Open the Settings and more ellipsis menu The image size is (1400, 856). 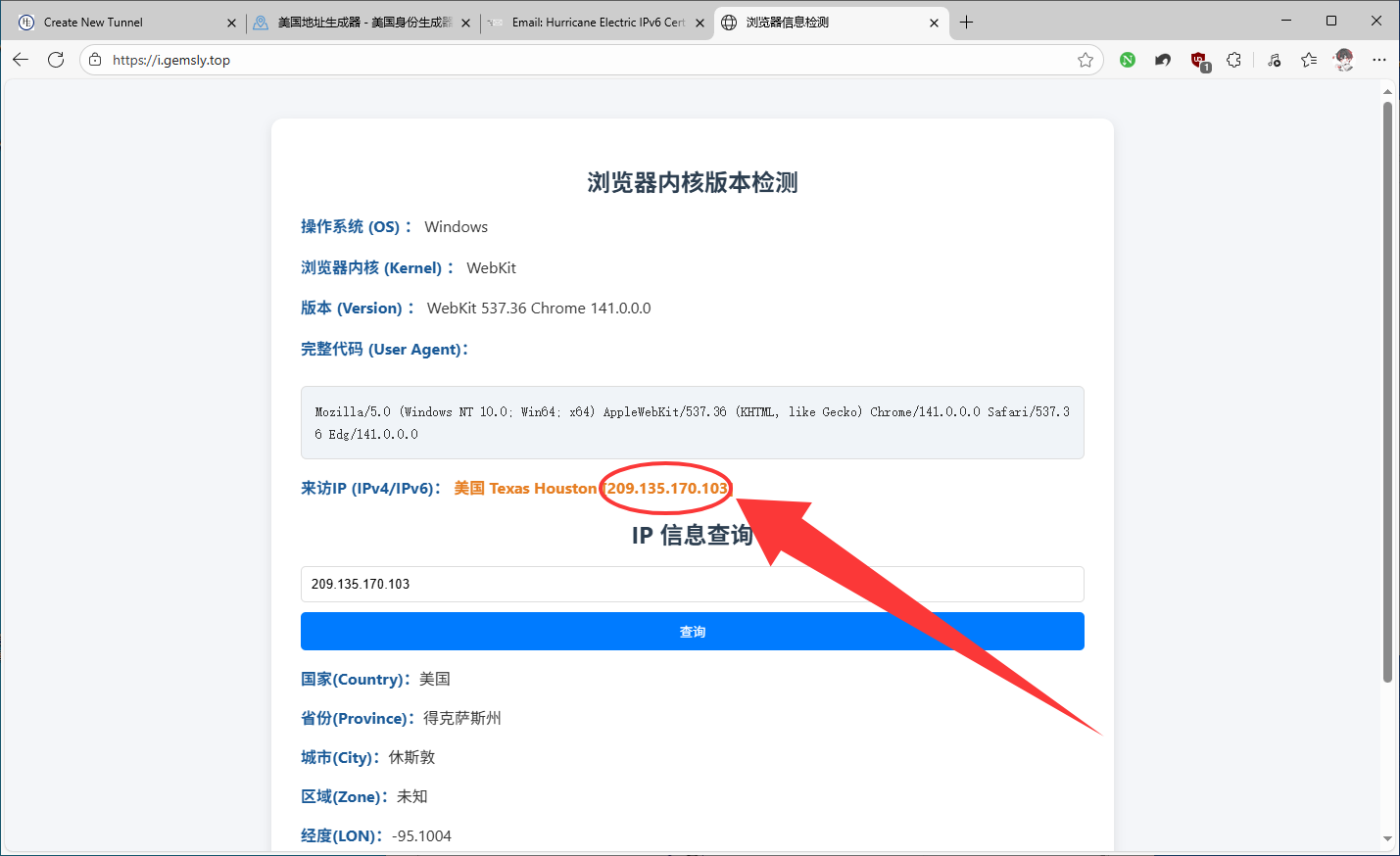(x=1379, y=60)
